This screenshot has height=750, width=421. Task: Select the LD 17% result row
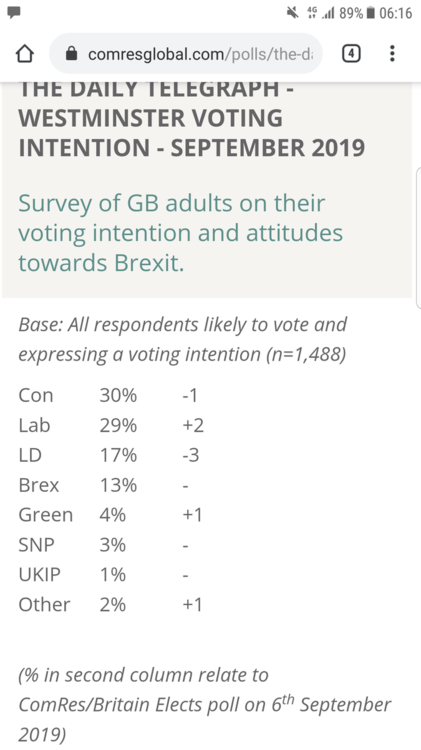pyautogui.click(x=109, y=455)
